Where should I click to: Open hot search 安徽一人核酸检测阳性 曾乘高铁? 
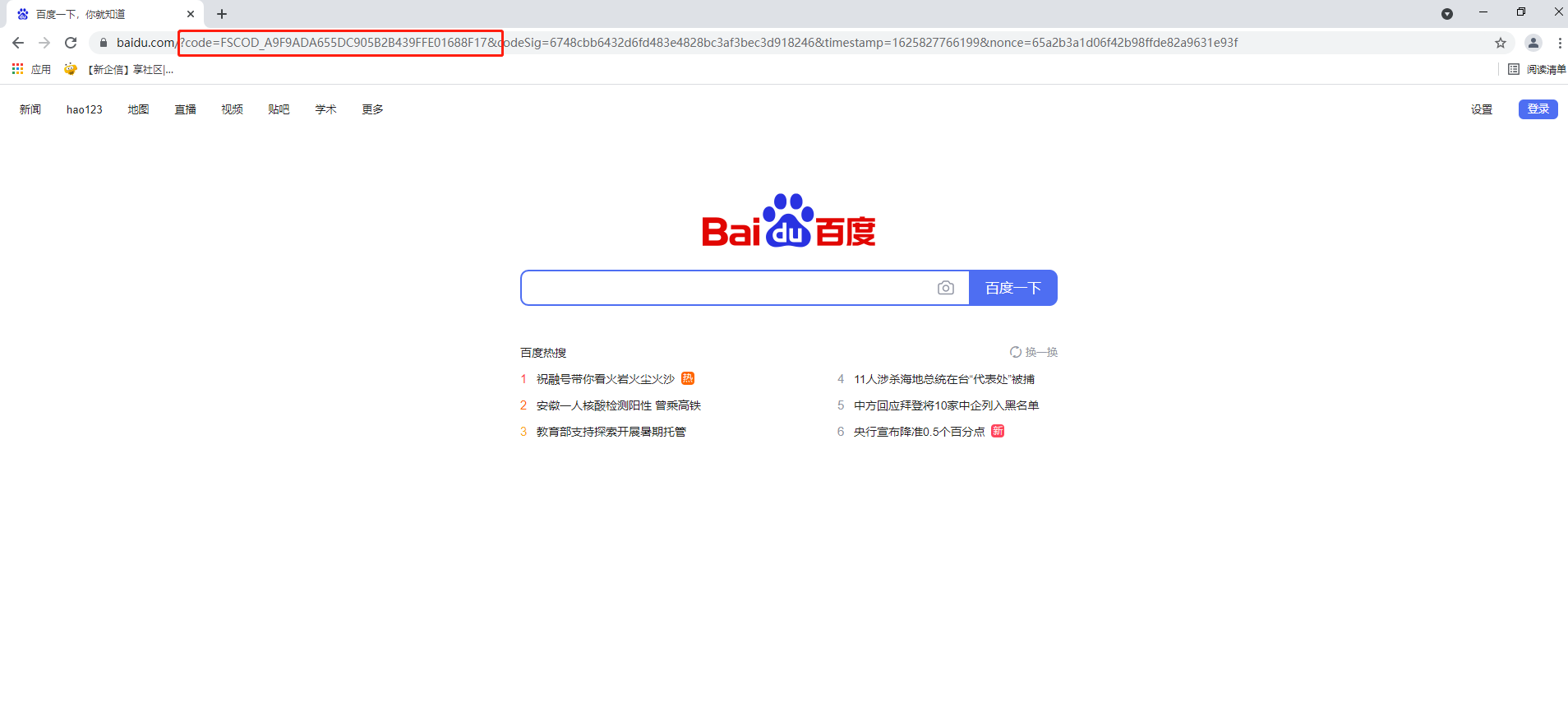[619, 405]
